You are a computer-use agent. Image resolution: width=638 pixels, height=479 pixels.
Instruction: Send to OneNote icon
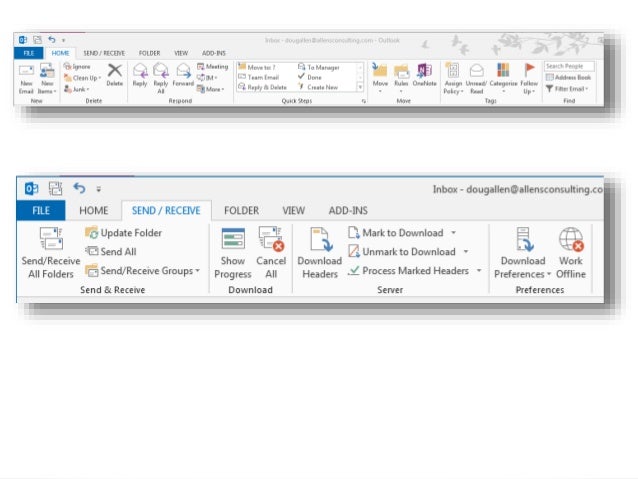coord(424,70)
